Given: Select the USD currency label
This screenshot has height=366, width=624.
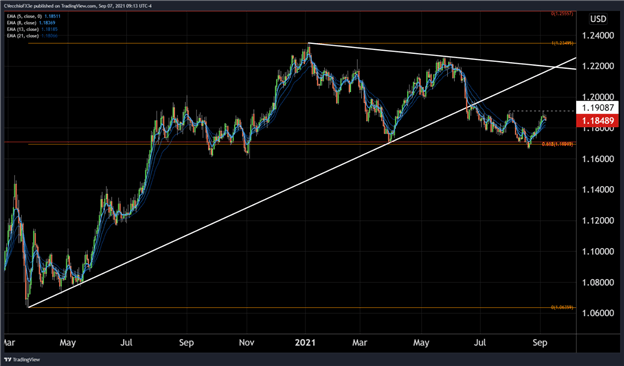Looking at the screenshot, I should click(x=598, y=19).
